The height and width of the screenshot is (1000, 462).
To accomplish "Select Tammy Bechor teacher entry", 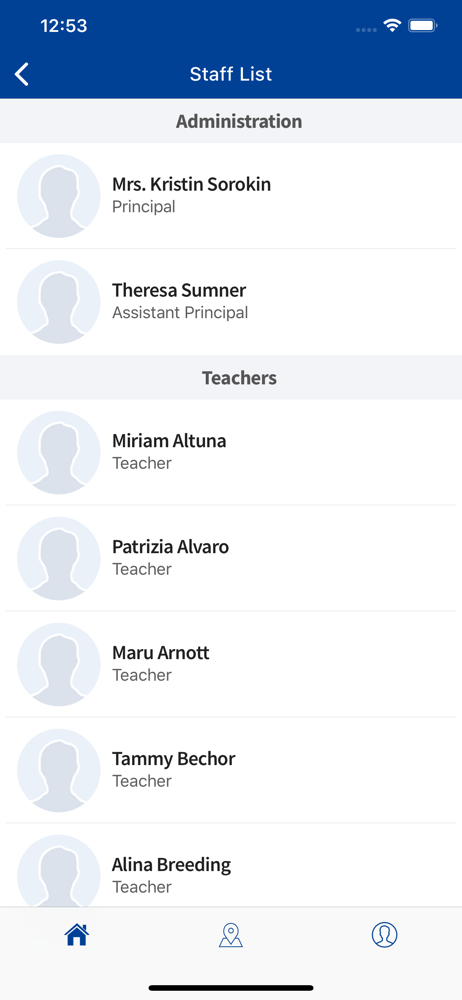I will click(231, 770).
